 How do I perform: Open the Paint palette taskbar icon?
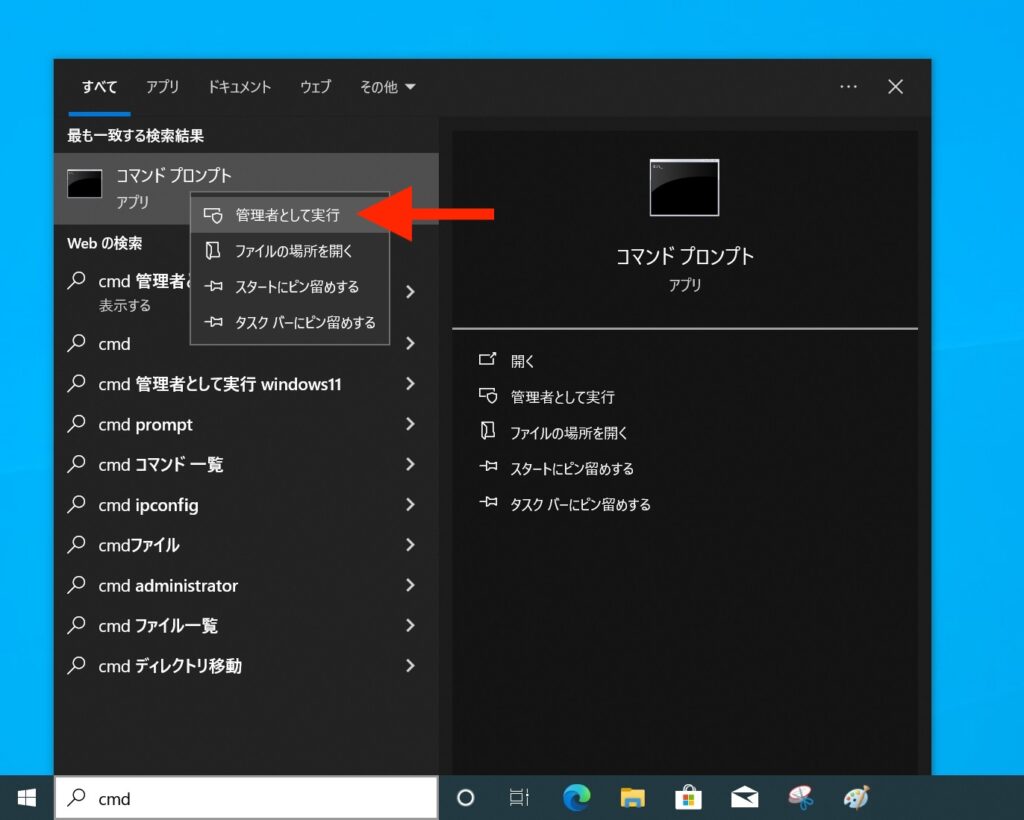coord(856,797)
